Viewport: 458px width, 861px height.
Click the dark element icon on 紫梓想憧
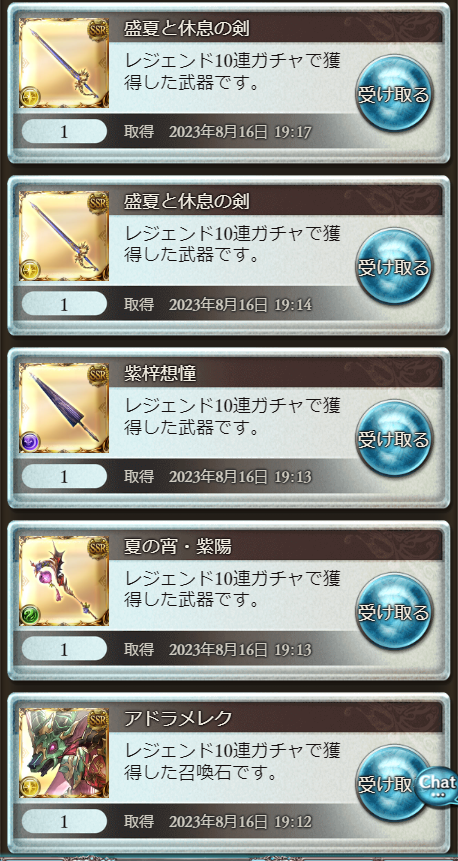pyautogui.click(x=29, y=441)
